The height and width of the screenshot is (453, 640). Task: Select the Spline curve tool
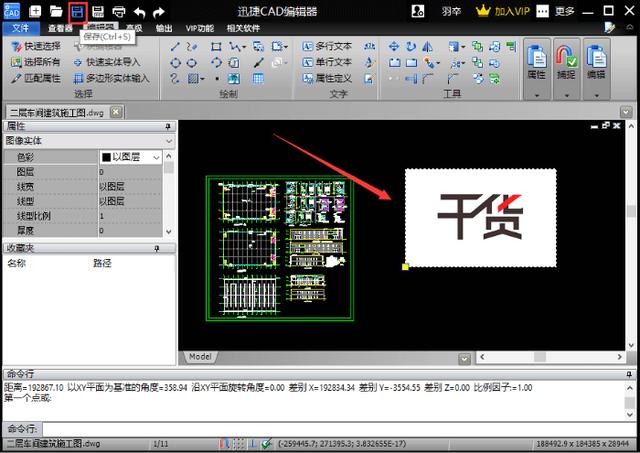point(192,47)
